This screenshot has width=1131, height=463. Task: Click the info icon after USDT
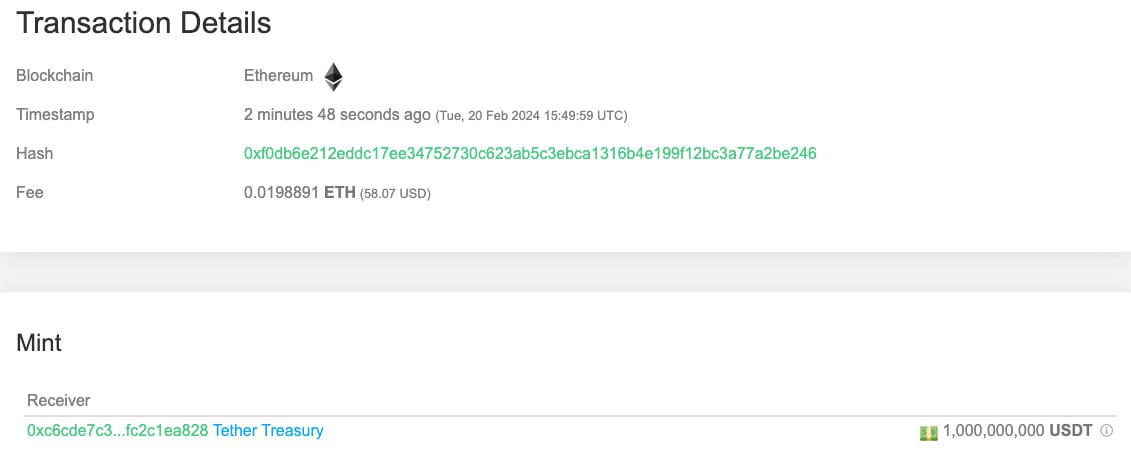(x=1106, y=431)
